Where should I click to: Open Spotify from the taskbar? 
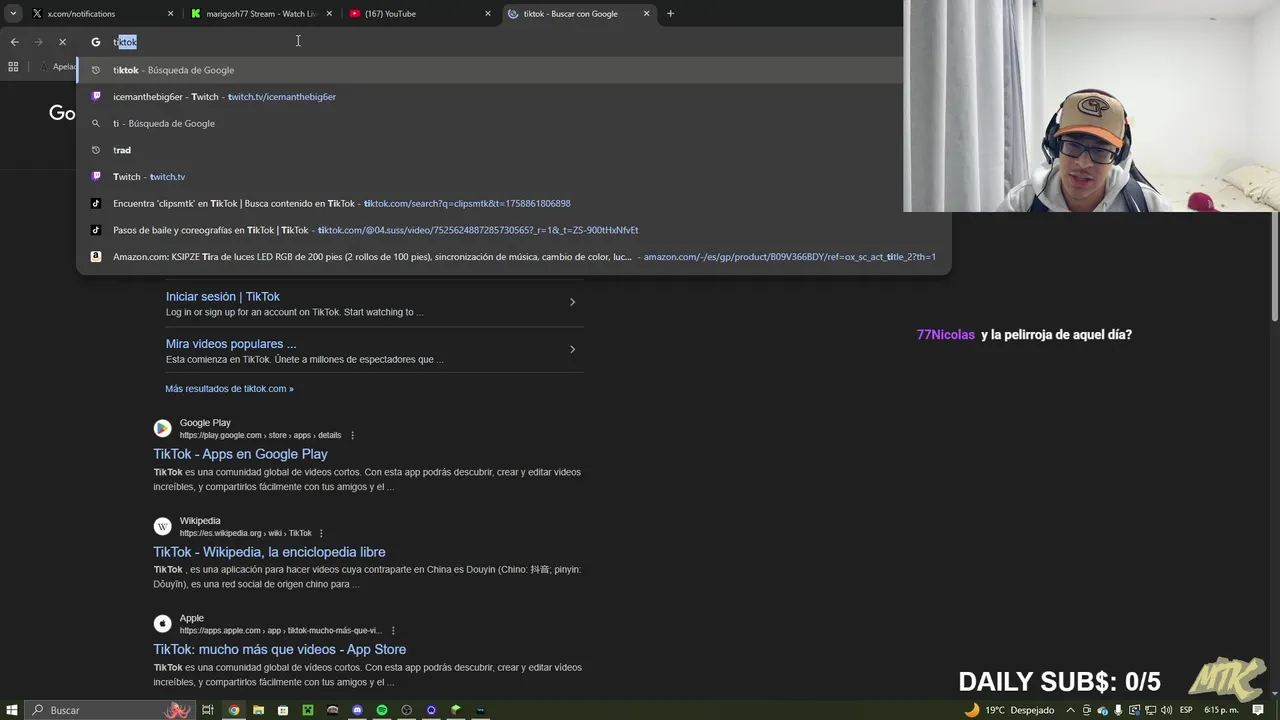(382, 710)
